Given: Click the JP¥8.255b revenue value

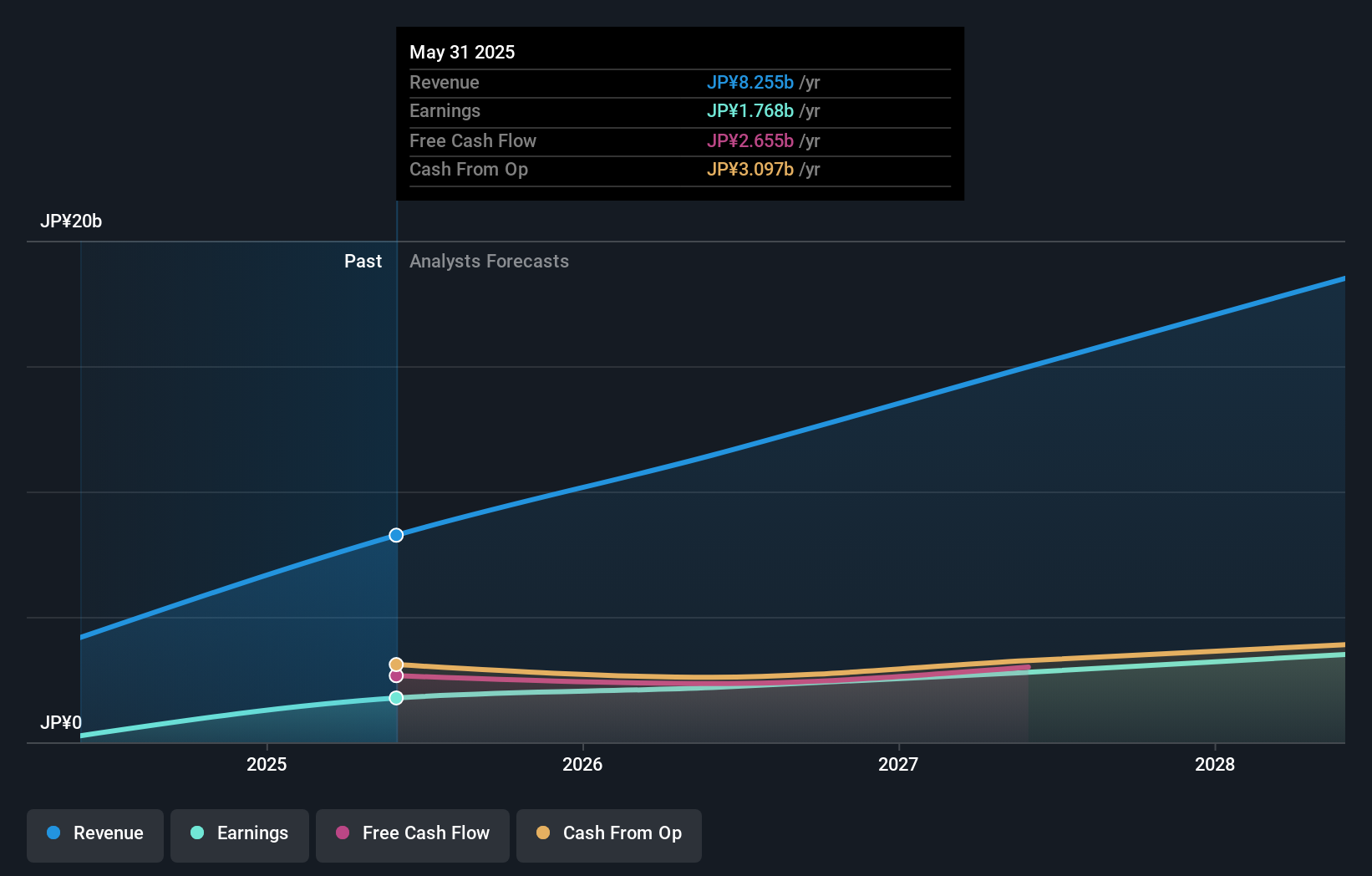Looking at the screenshot, I should [x=750, y=82].
